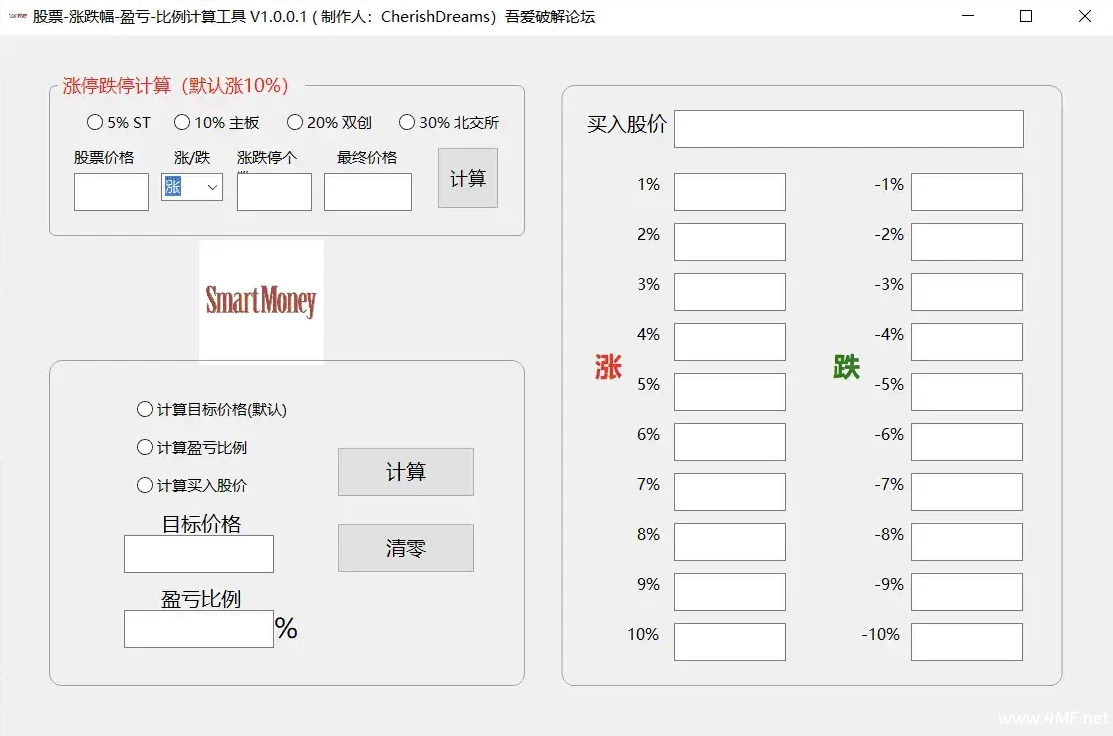Select the 5% ST radio button
Image resolution: width=1113 pixels, height=736 pixels.
(x=94, y=122)
